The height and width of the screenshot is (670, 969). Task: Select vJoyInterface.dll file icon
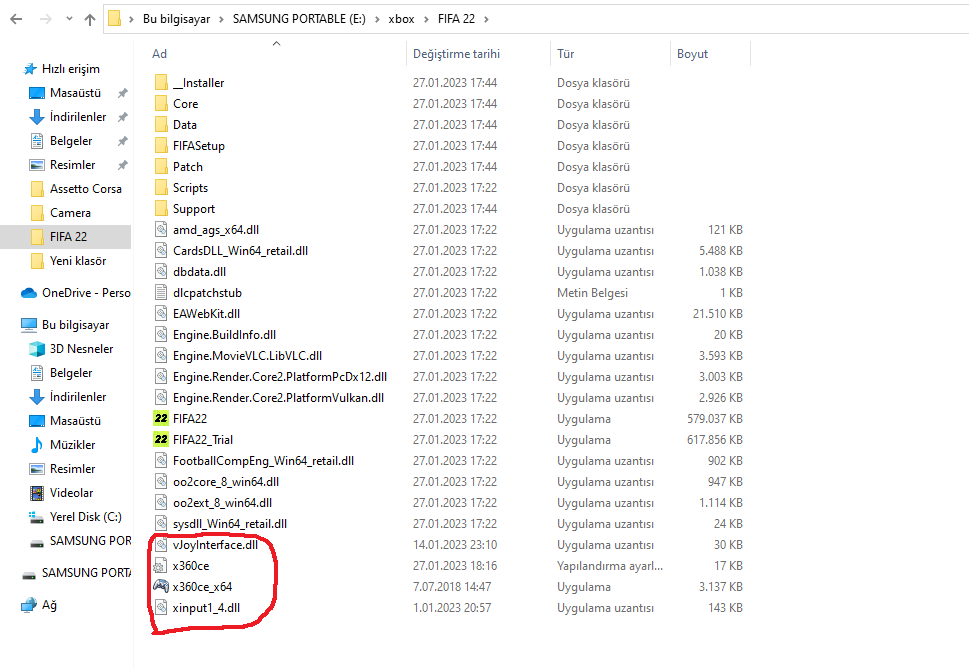(x=161, y=545)
